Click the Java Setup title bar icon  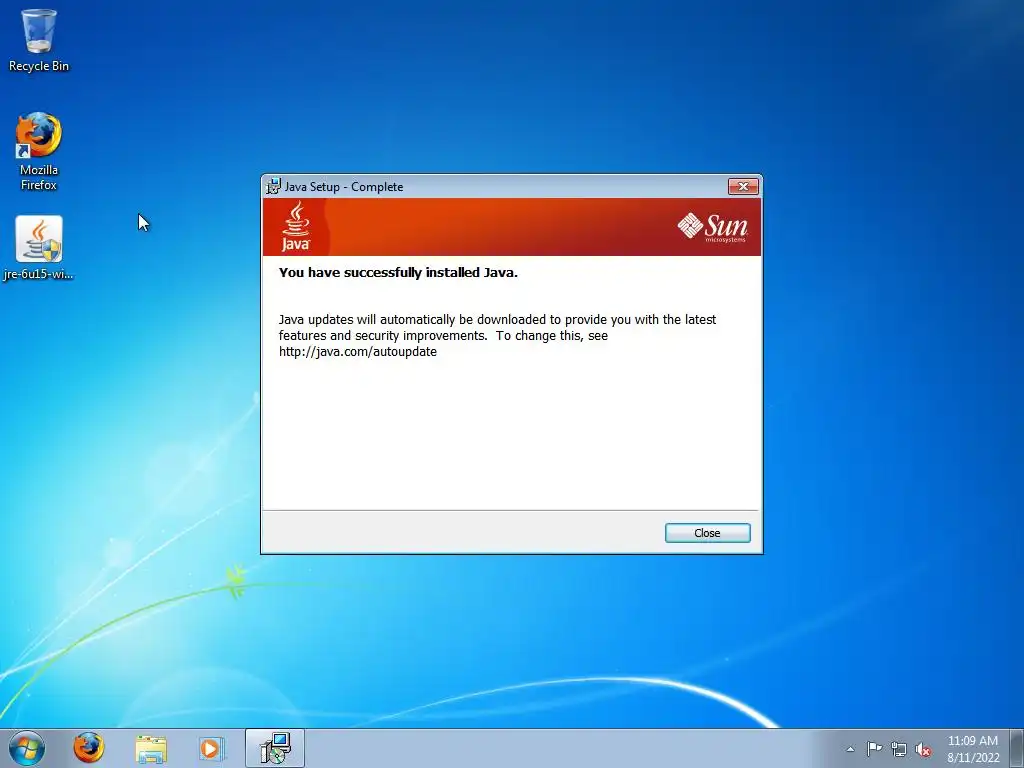click(273, 186)
